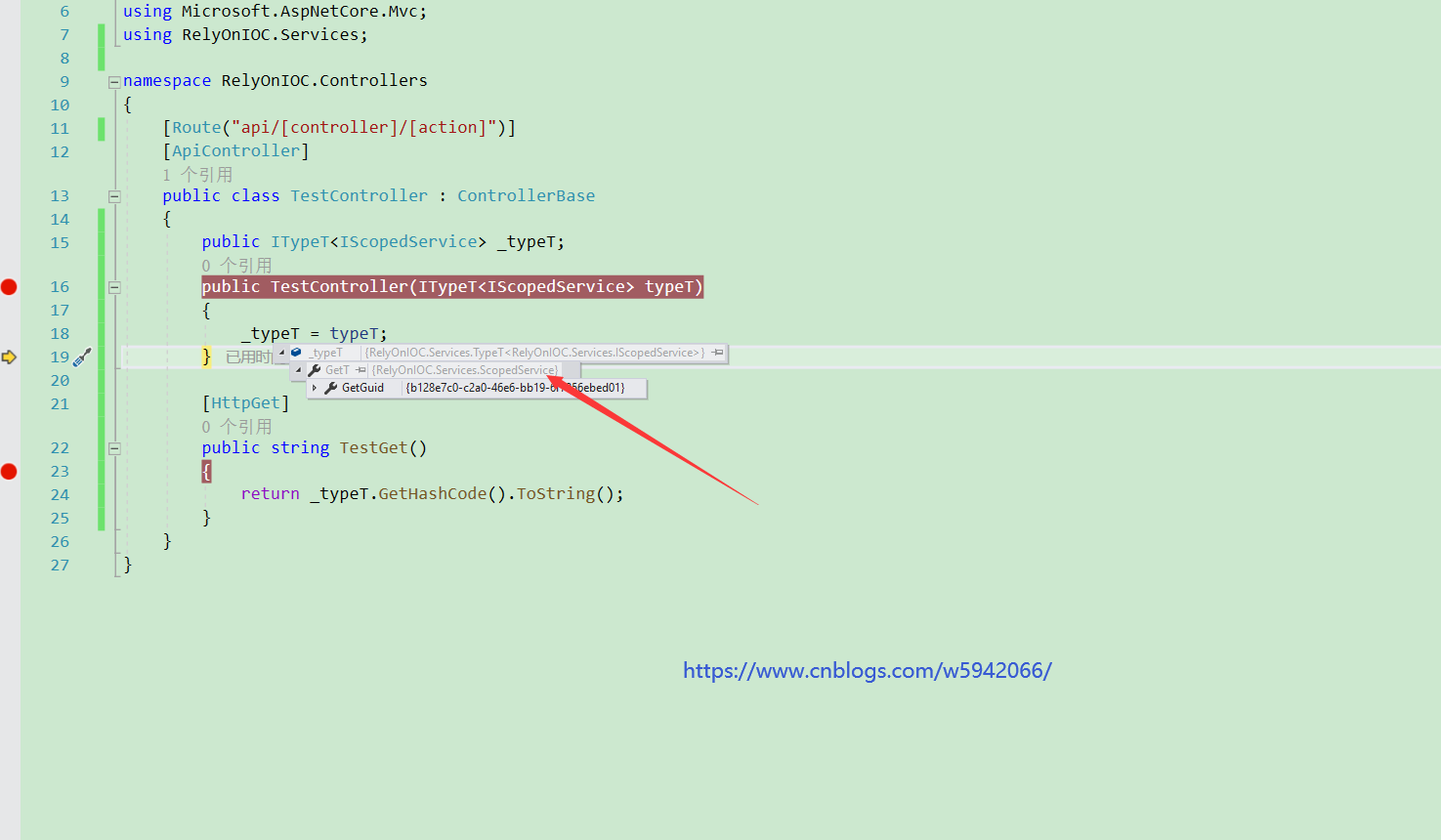1441x840 pixels.
Task: Collapse the TestController class outline
Action: (114, 196)
